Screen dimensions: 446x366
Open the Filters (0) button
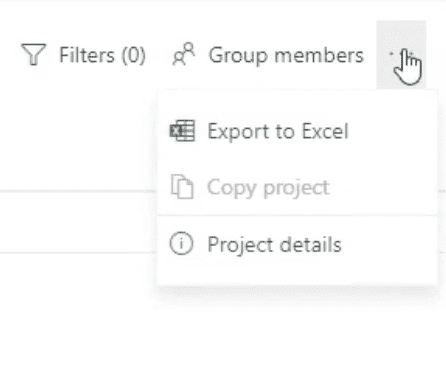[83, 55]
